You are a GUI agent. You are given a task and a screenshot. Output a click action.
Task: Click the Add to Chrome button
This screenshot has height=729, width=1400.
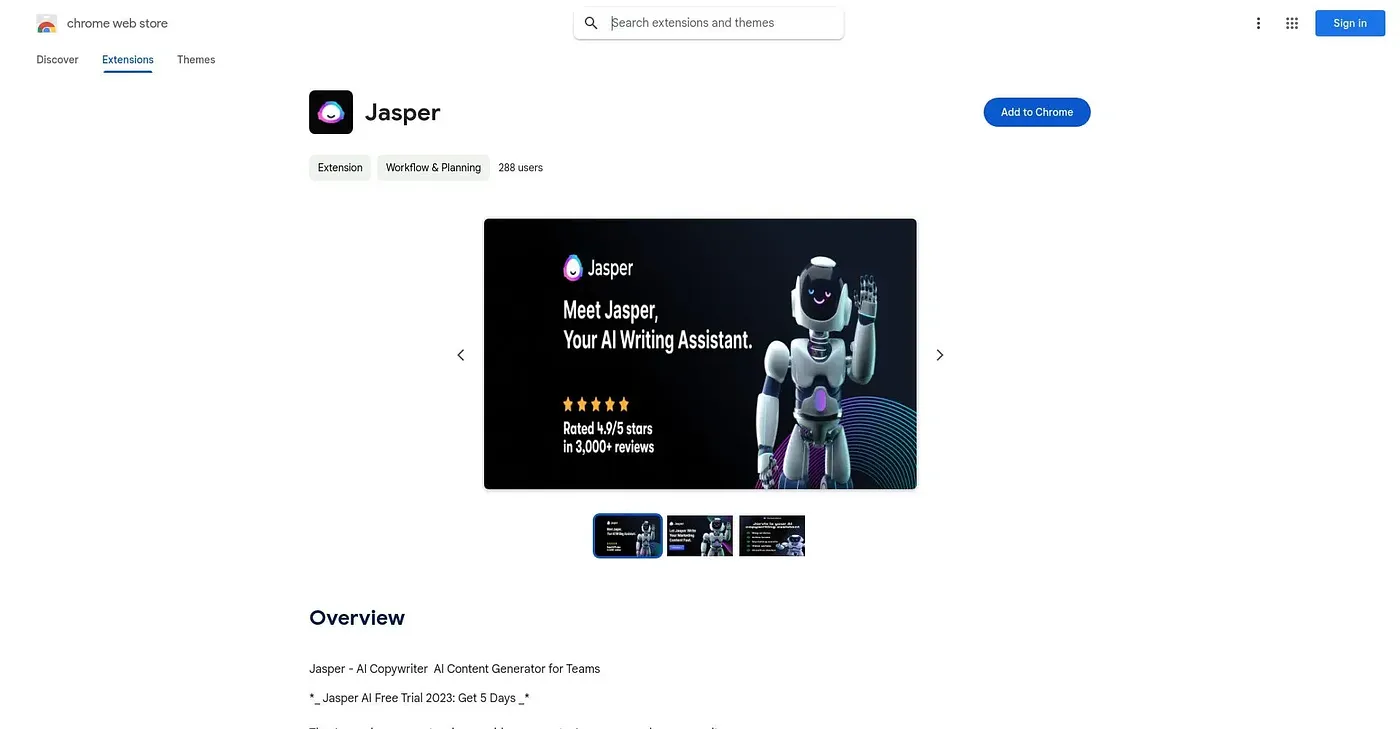pos(1037,112)
